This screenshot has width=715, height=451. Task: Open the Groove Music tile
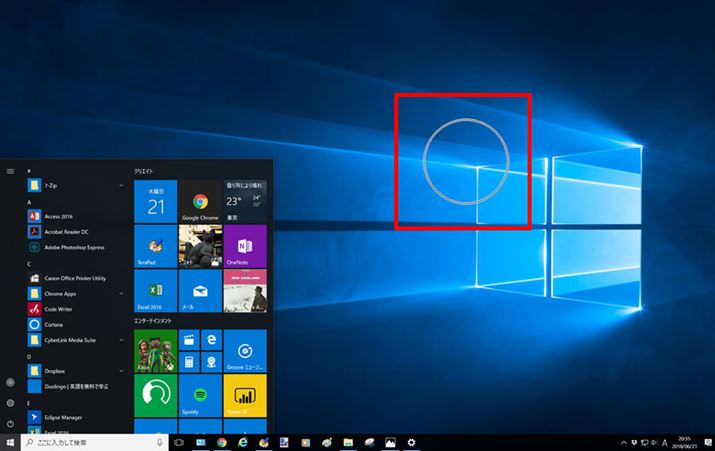(245, 351)
